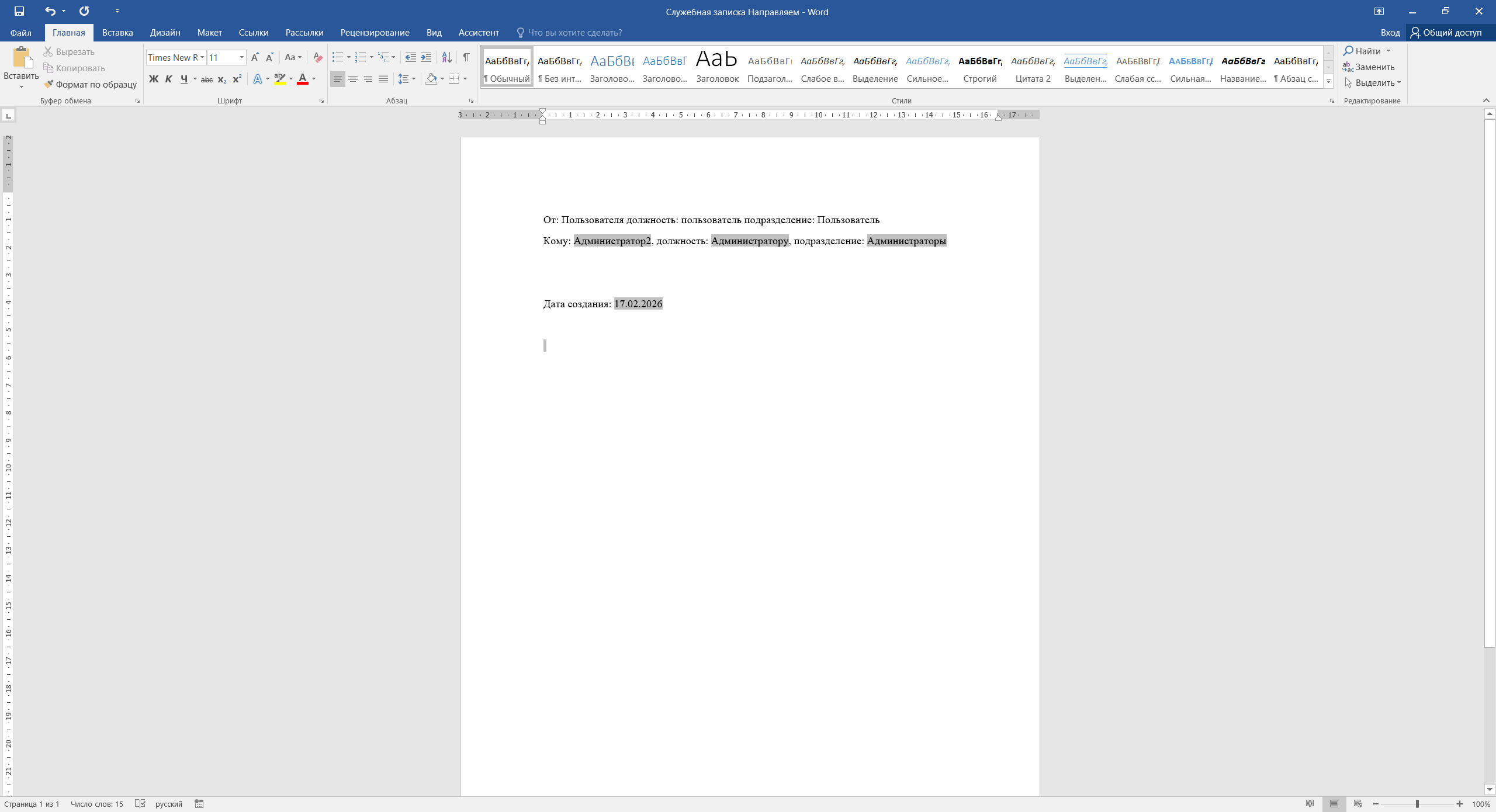Viewport: 1496px width, 812px height.
Task: Apply subscript formatting
Action: pos(222,79)
